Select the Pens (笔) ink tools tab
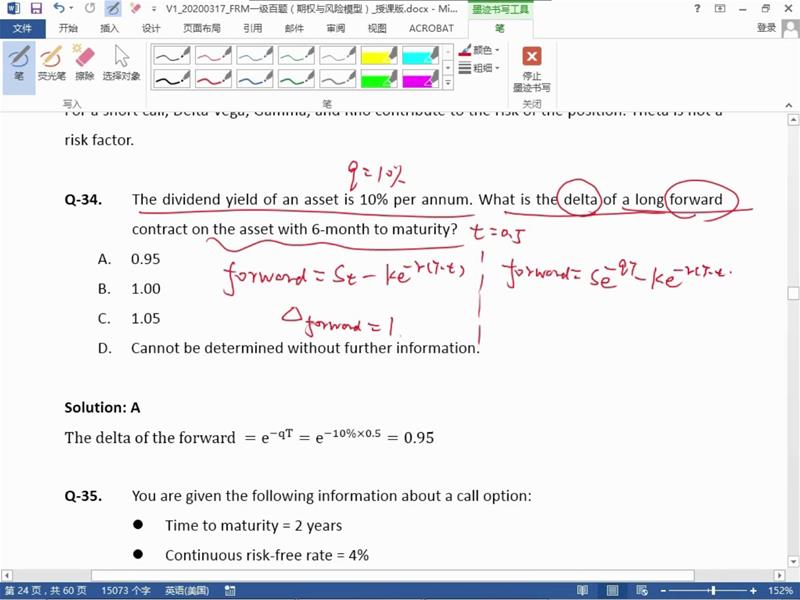 click(x=499, y=29)
